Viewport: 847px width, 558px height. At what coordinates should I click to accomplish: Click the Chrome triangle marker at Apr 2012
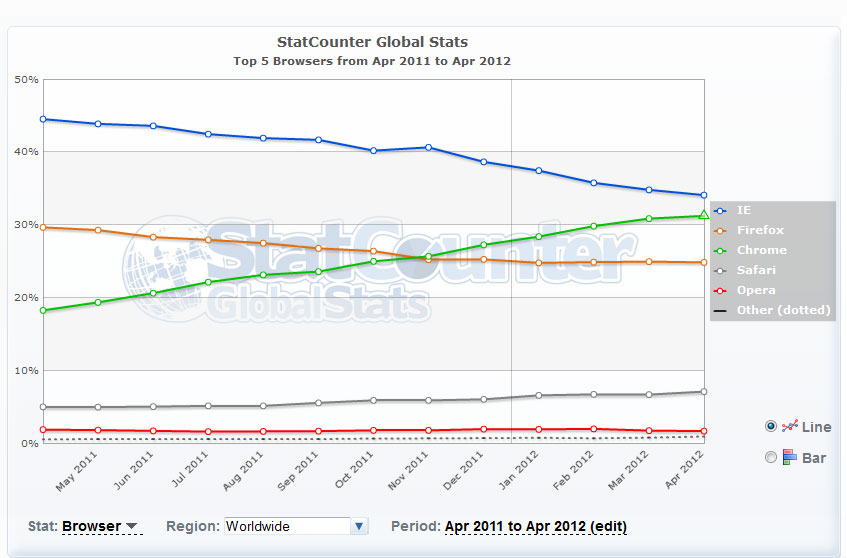(x=704, y=215)
